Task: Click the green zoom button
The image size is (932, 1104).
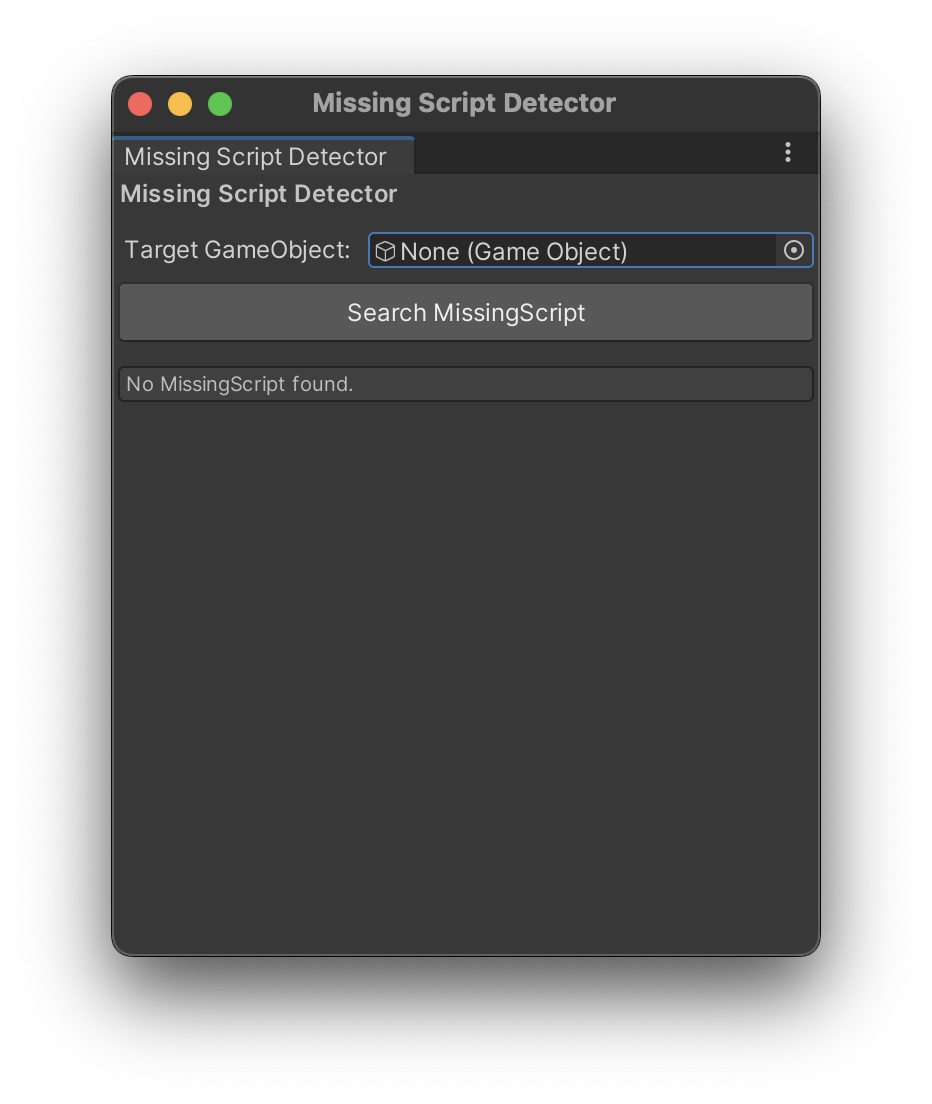Action: 219,103
